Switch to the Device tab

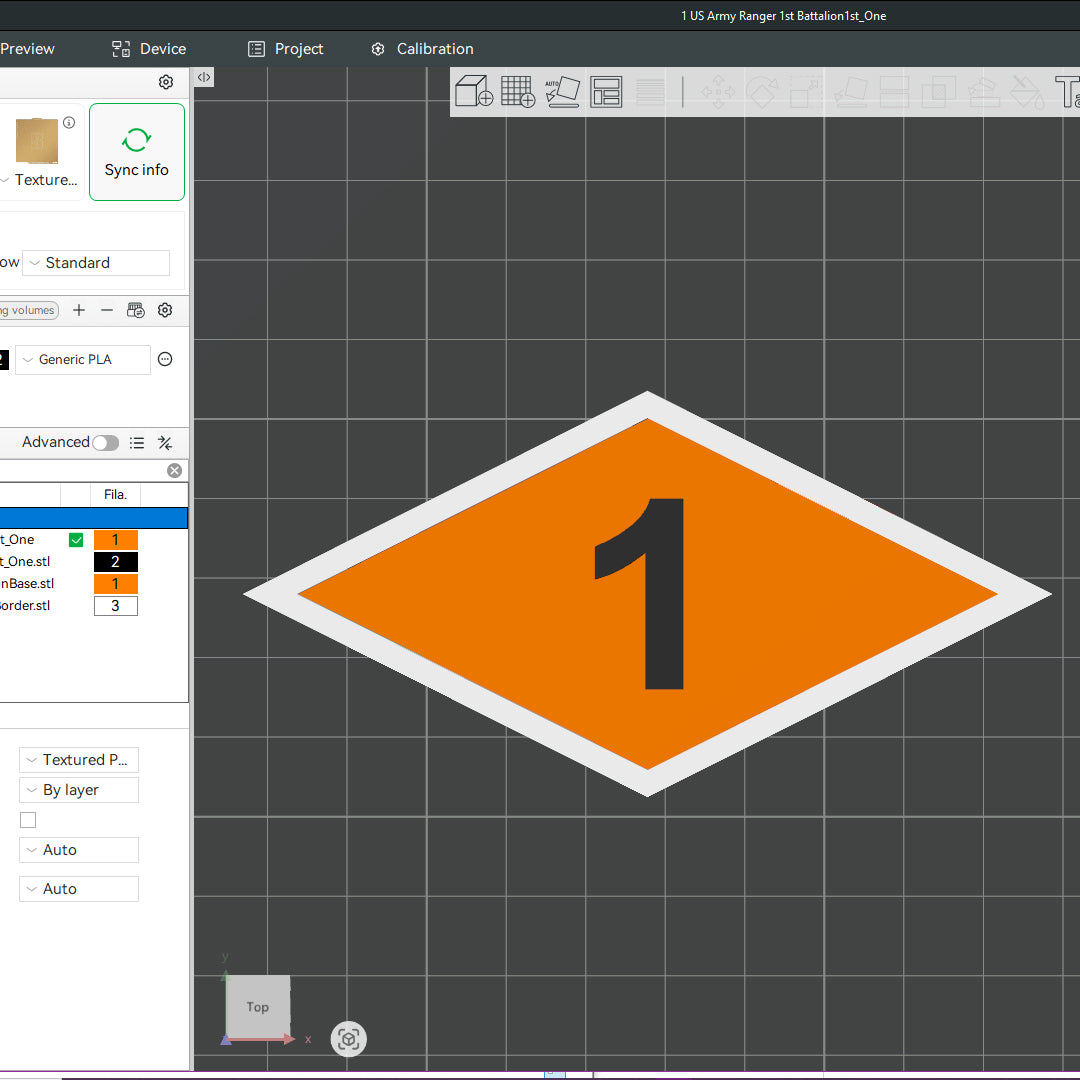pyautogui.click(x=149, y=49)
